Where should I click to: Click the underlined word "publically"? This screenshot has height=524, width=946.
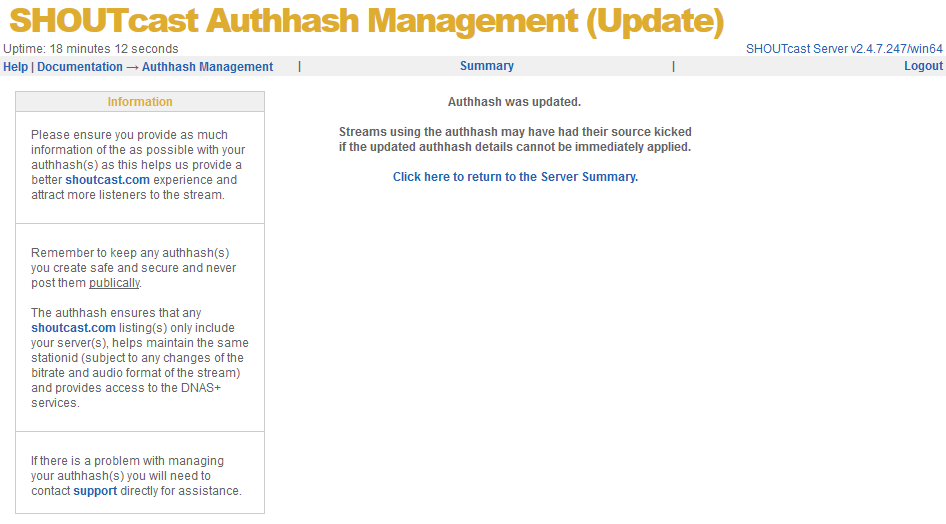114,283
